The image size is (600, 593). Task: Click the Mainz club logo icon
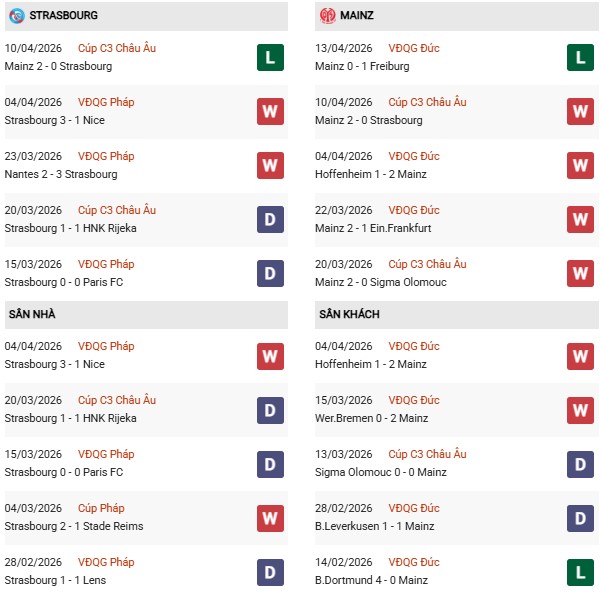328,16
